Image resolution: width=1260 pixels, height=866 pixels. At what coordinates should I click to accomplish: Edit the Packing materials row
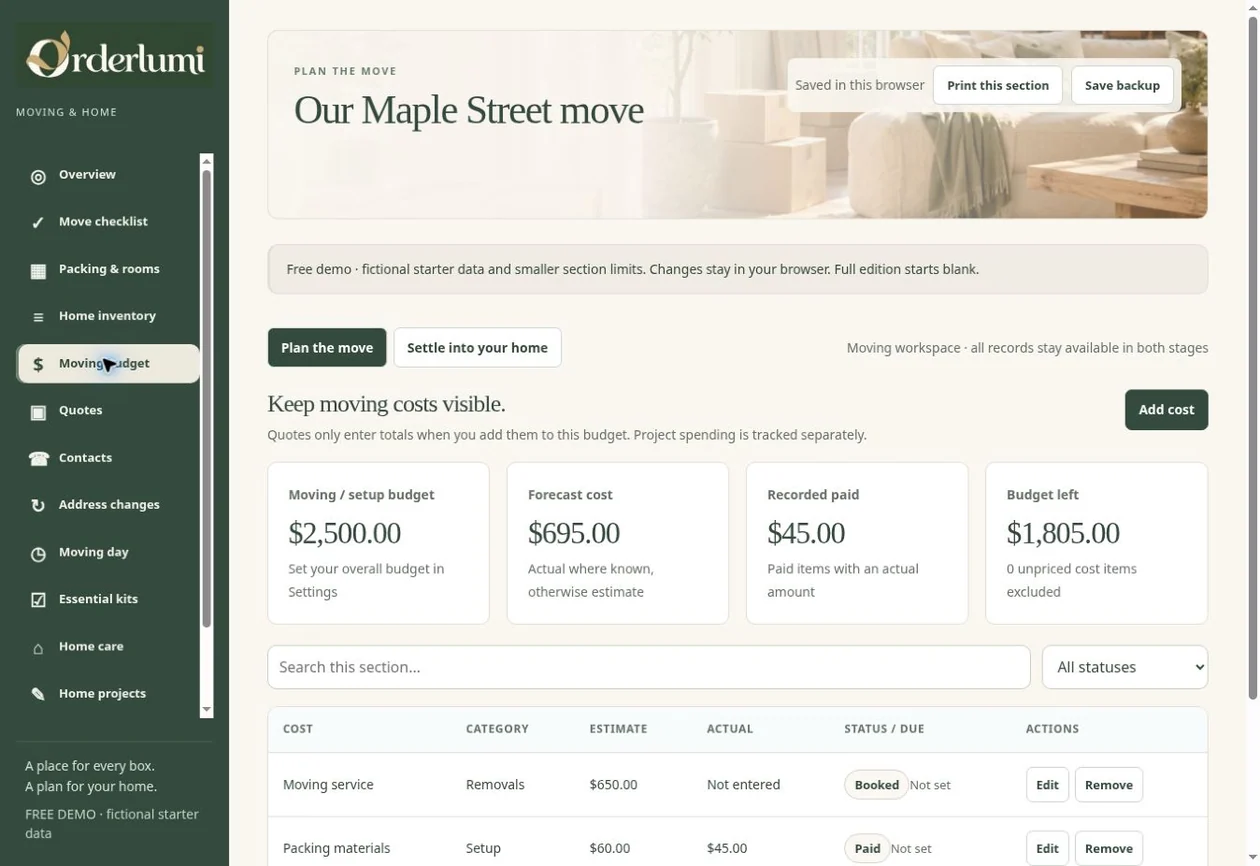[1047, 848]
